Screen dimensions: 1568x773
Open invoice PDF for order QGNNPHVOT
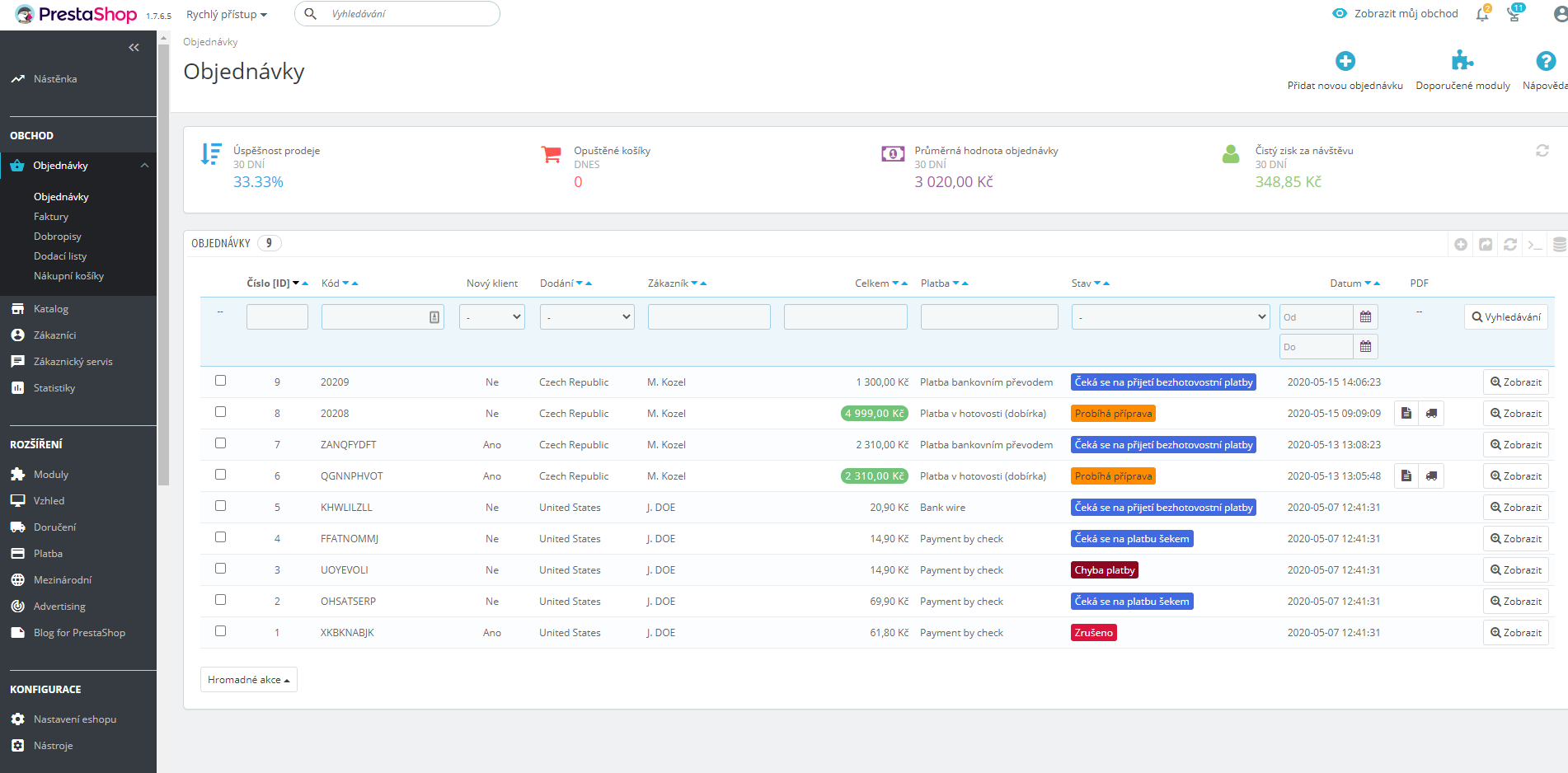[1406, 476]
